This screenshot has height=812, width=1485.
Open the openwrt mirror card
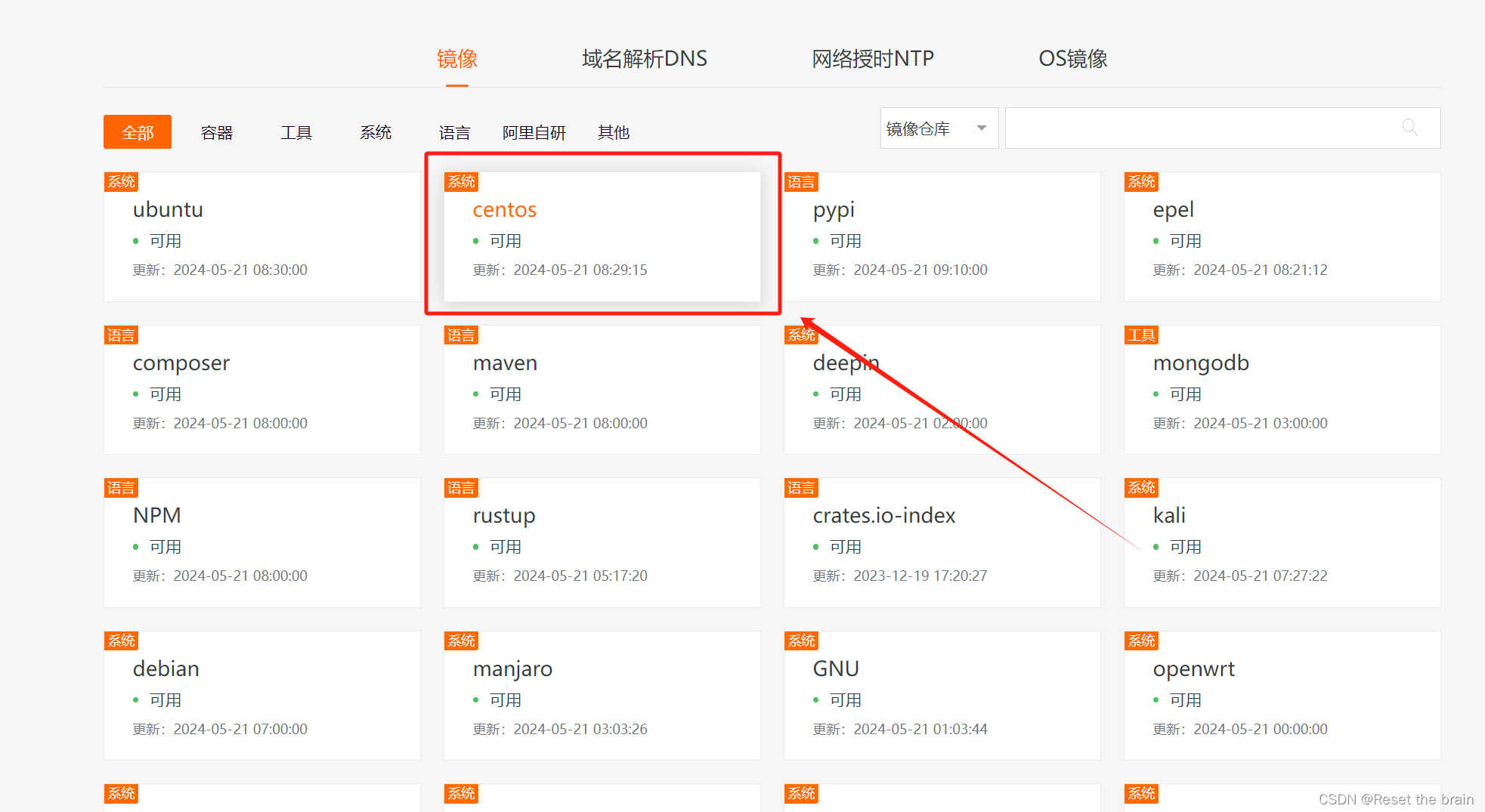point(1282,696)
